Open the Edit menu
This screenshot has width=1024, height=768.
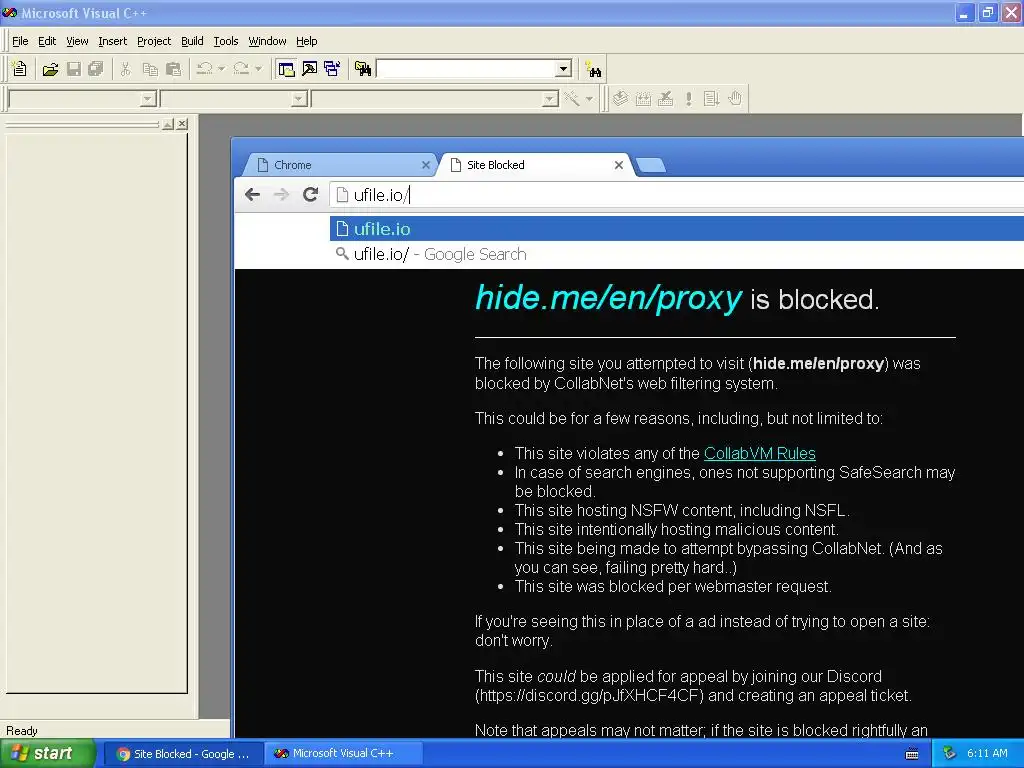[x=47, y=41]
